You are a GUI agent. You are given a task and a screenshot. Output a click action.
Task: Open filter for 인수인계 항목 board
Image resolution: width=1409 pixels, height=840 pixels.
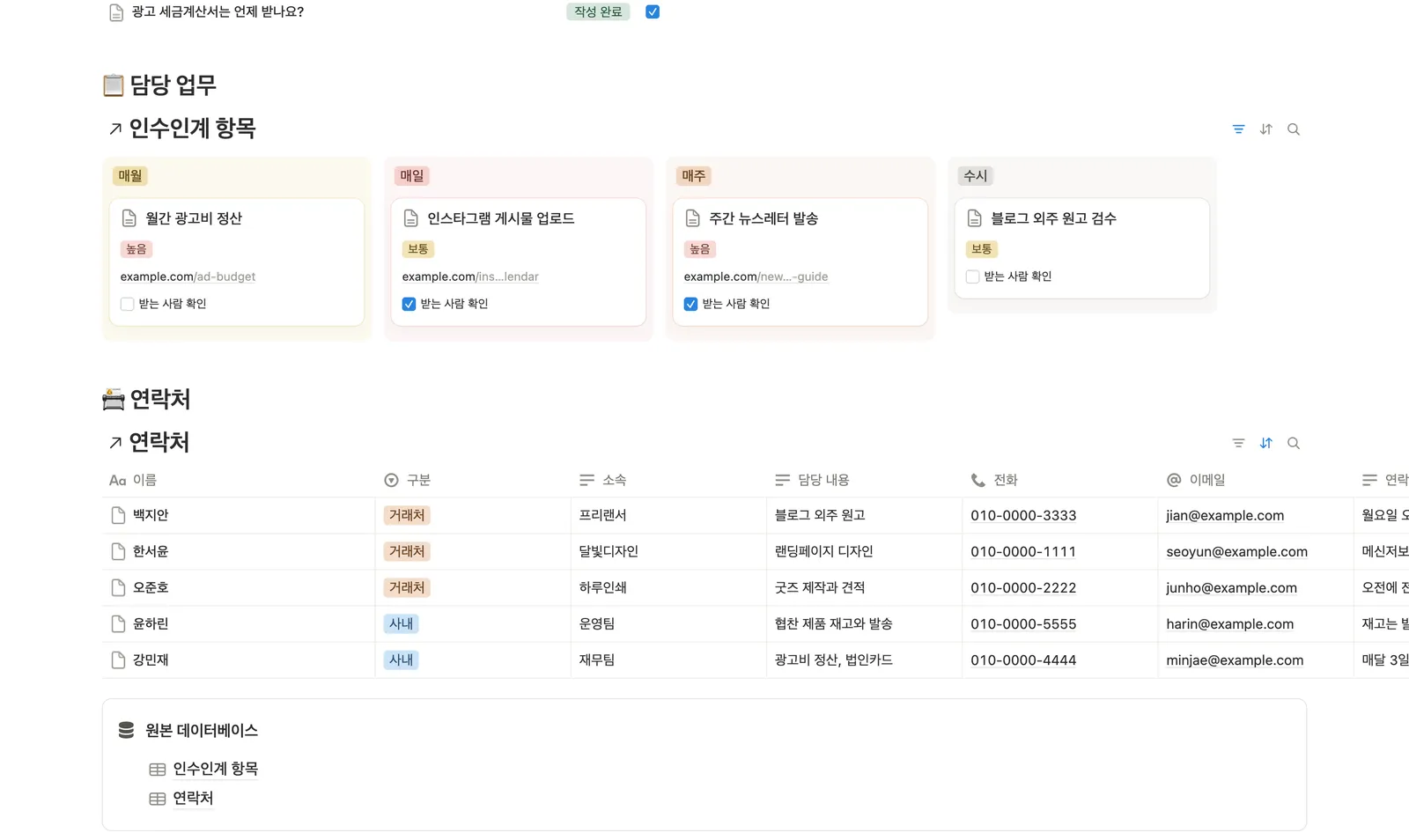(x=1238, y=129)
